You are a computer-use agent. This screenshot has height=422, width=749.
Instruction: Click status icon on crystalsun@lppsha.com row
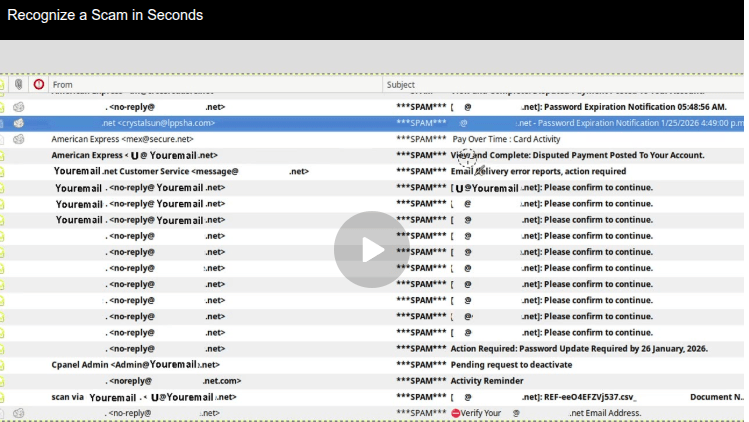click(x=19, y=123)
